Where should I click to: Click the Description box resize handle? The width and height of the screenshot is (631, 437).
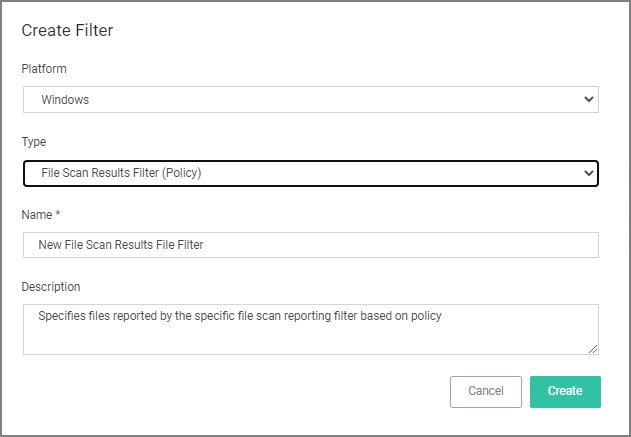click(x=593, y=349)
